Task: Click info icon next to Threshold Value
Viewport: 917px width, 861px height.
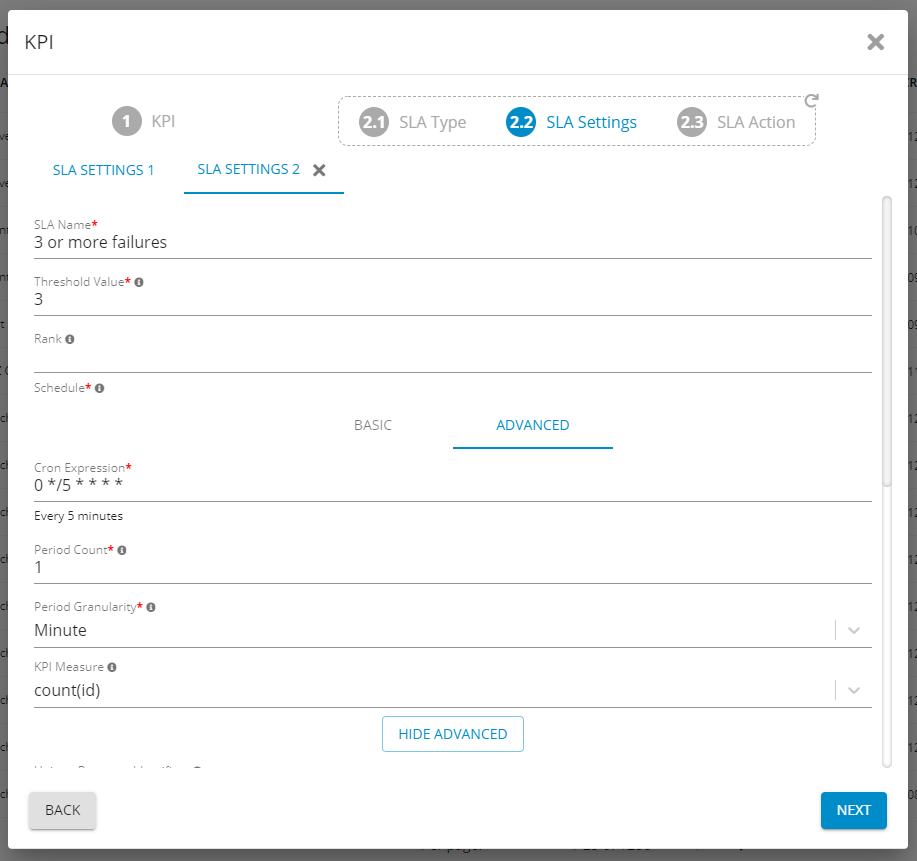Action: (139, 282)
